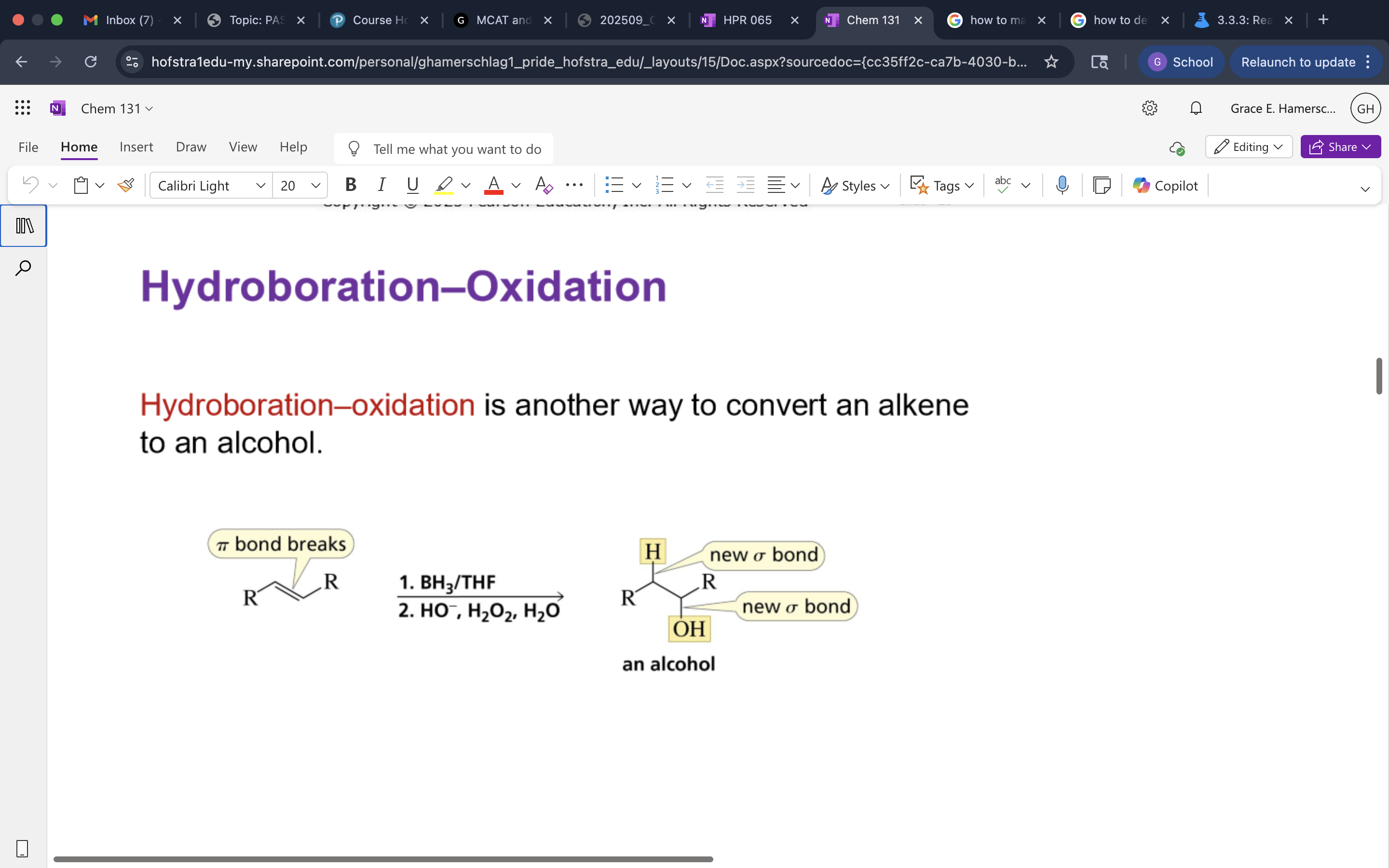The height and width of the screenshot is (868, 1389).
Task: Underline the selected text
Action: tap(413, 185)
